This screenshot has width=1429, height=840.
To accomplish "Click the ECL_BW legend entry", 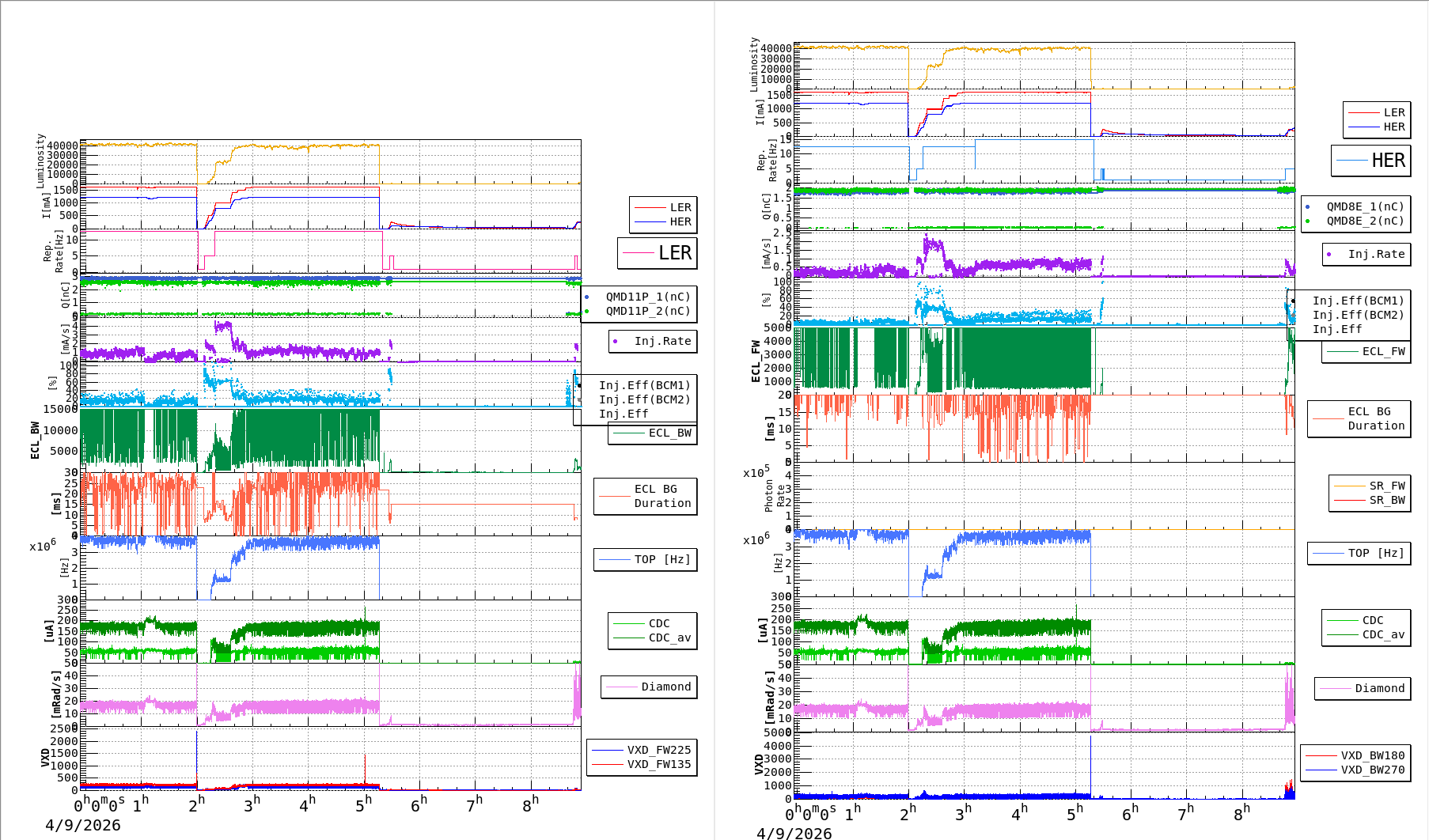I will tap(653, 433).
